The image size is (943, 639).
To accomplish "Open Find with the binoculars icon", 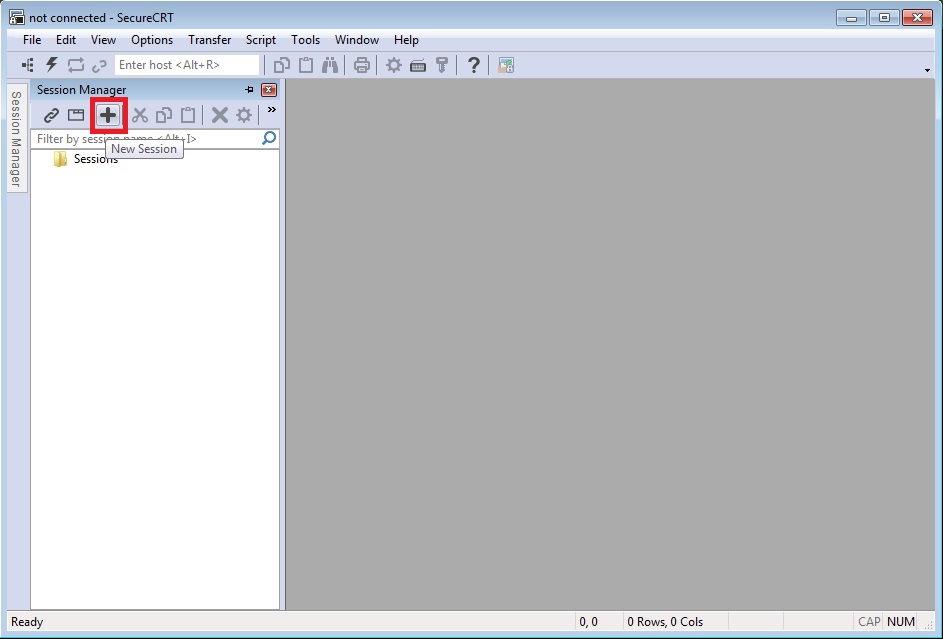I will point(330,65).
